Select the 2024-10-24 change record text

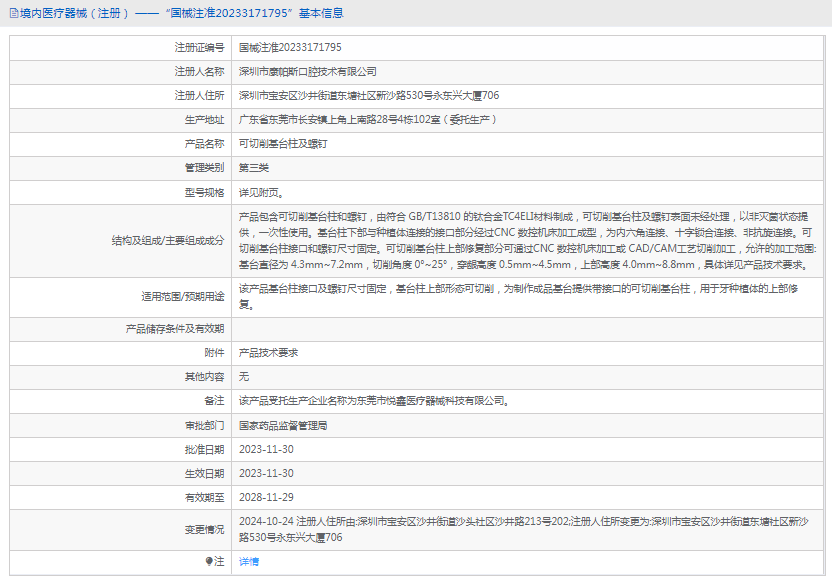pyautogui.click(x=524, y=530)
